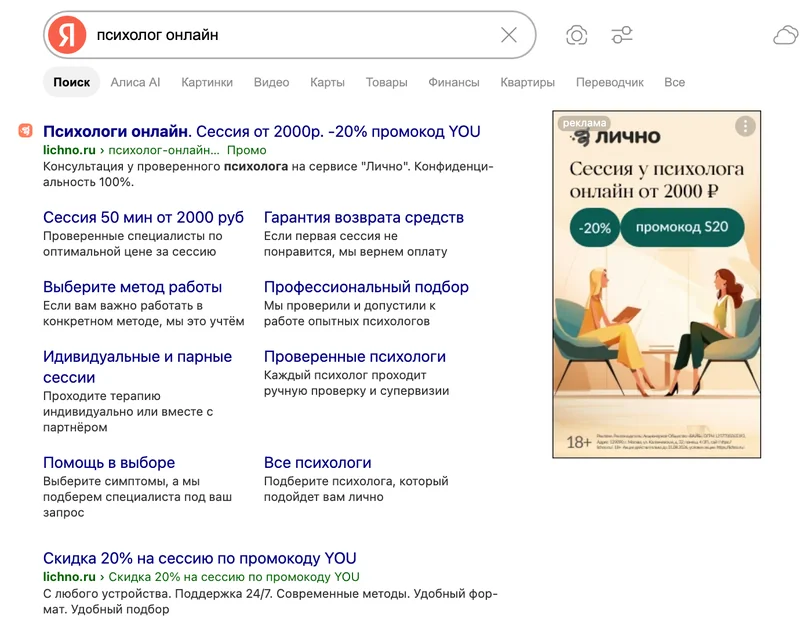Viewport: 800px width, 632px height.
Task: Switch to the Видео tab
Action: (x=271, y=82)
